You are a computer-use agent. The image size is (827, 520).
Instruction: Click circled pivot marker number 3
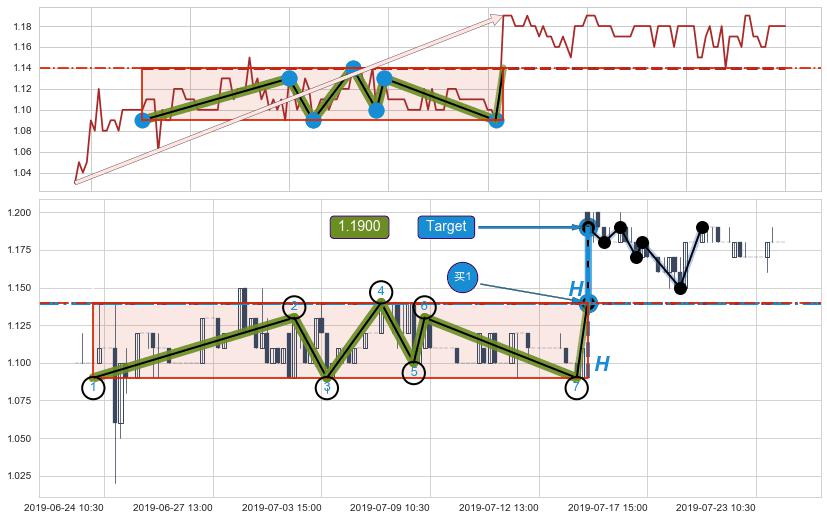(x=326, y=387)
